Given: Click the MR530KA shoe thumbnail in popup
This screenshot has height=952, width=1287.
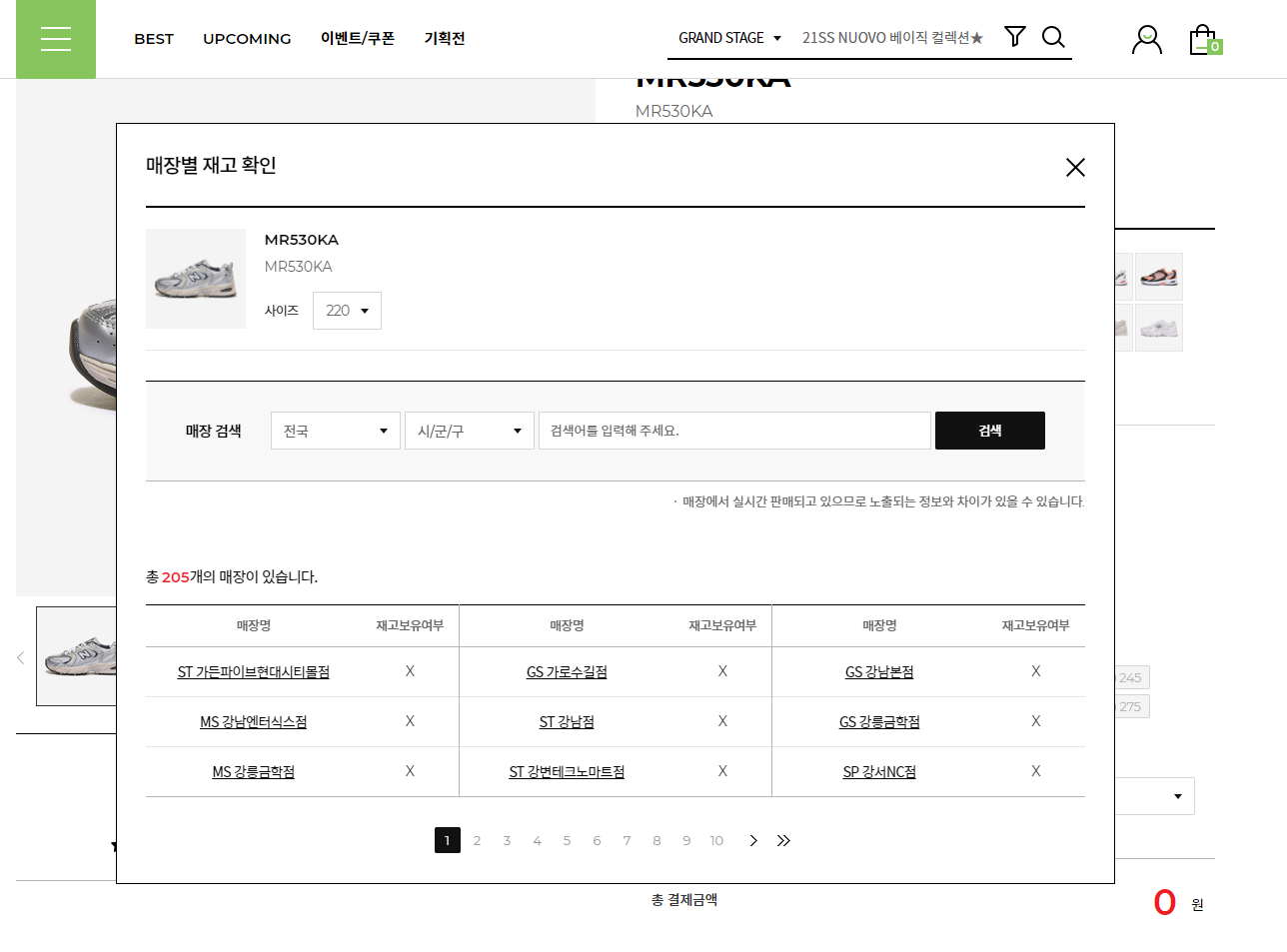Looking at the screenshot, I should 196,279.
